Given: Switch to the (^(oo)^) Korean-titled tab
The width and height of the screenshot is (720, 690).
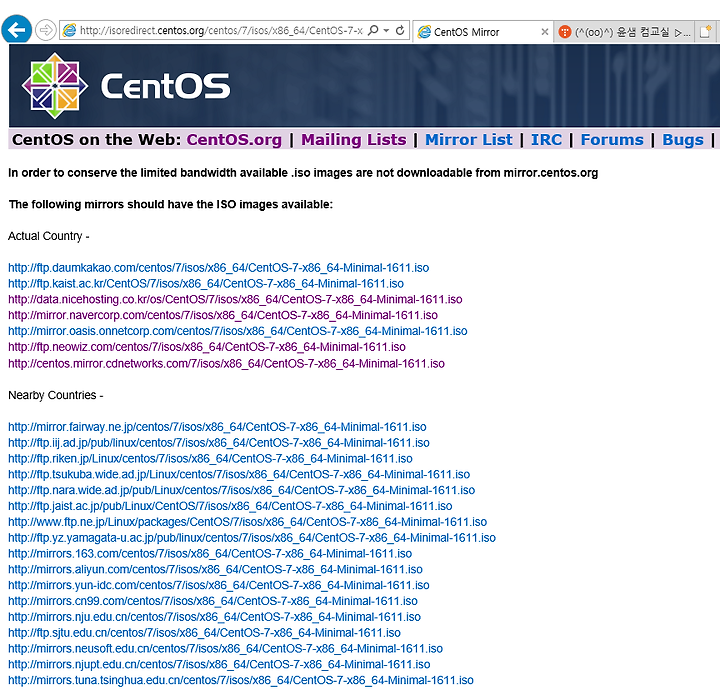Looking at the screenshot, I should (x=624, y=32).
